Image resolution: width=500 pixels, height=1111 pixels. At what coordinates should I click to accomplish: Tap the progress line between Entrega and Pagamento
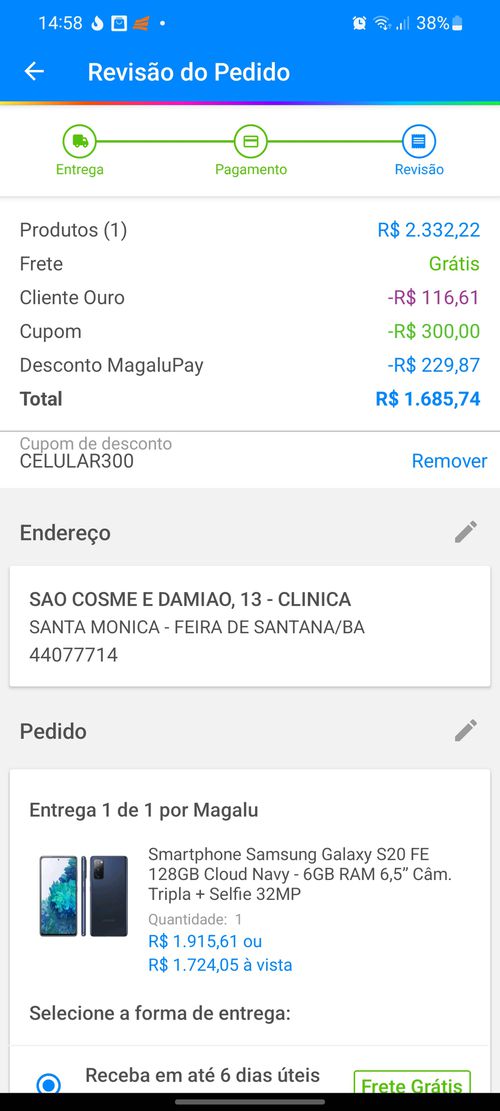coord(165,141)
